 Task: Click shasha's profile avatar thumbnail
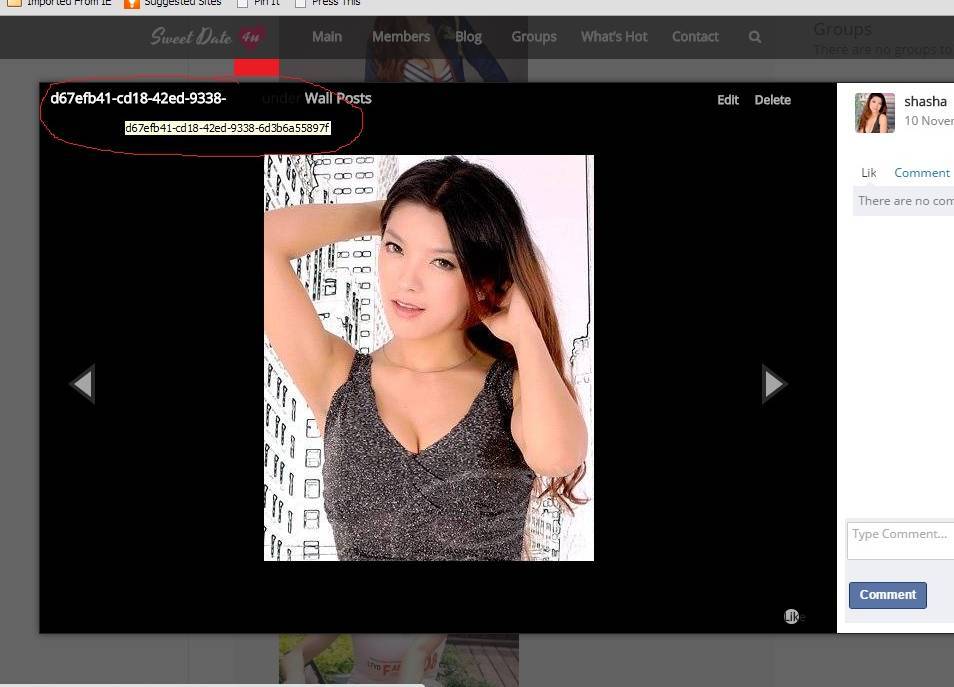coord(875,113)
